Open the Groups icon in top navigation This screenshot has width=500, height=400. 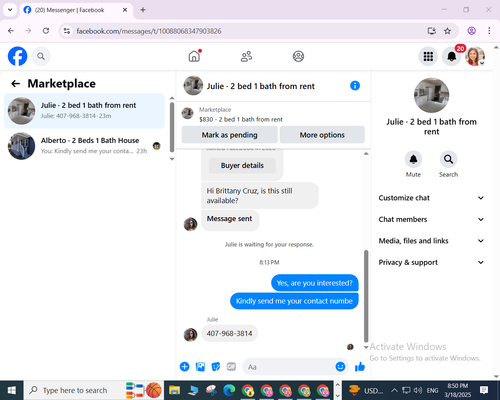[298, 56]
